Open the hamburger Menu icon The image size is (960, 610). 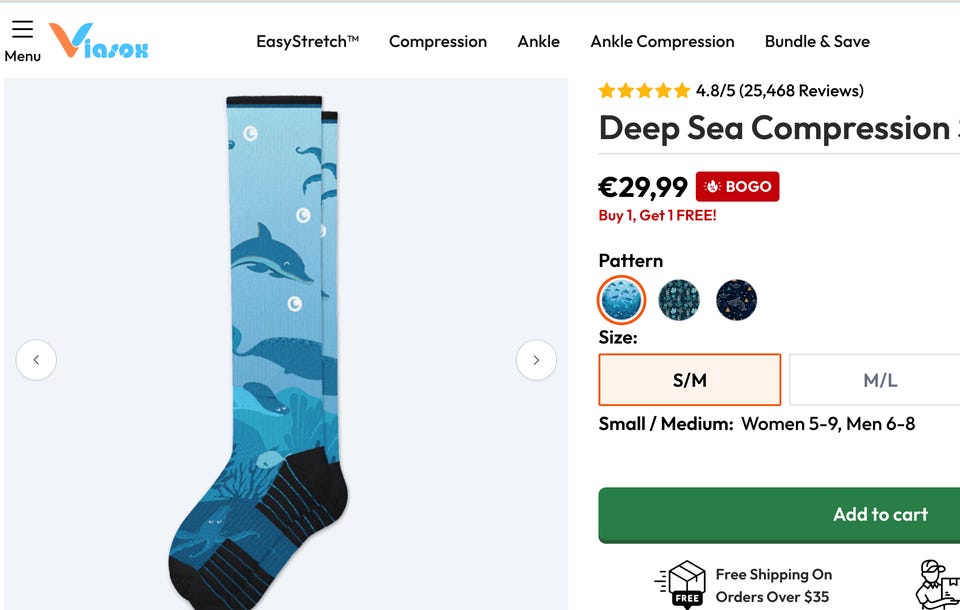(x=22, y=30)
